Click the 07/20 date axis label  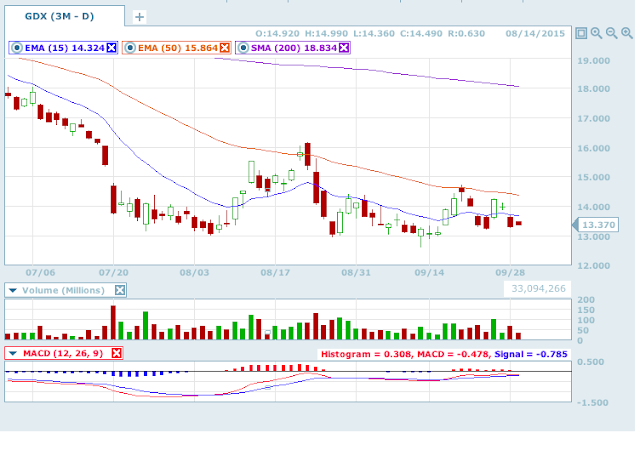pyautogui.click(x=113, y=272)
